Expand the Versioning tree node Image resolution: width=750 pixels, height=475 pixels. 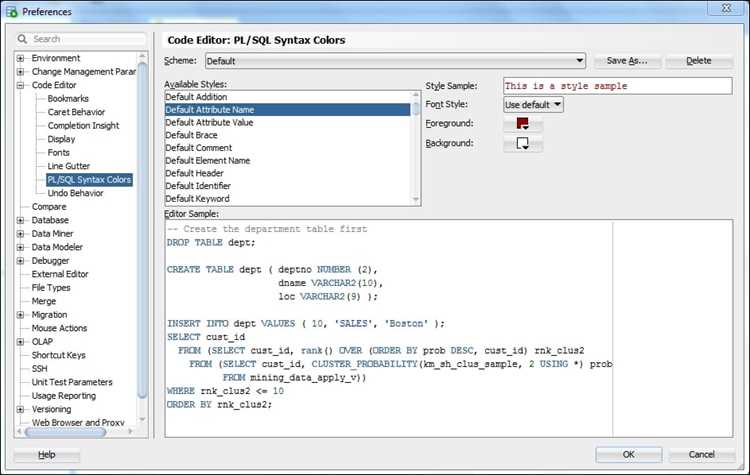[x=20, y=409]
